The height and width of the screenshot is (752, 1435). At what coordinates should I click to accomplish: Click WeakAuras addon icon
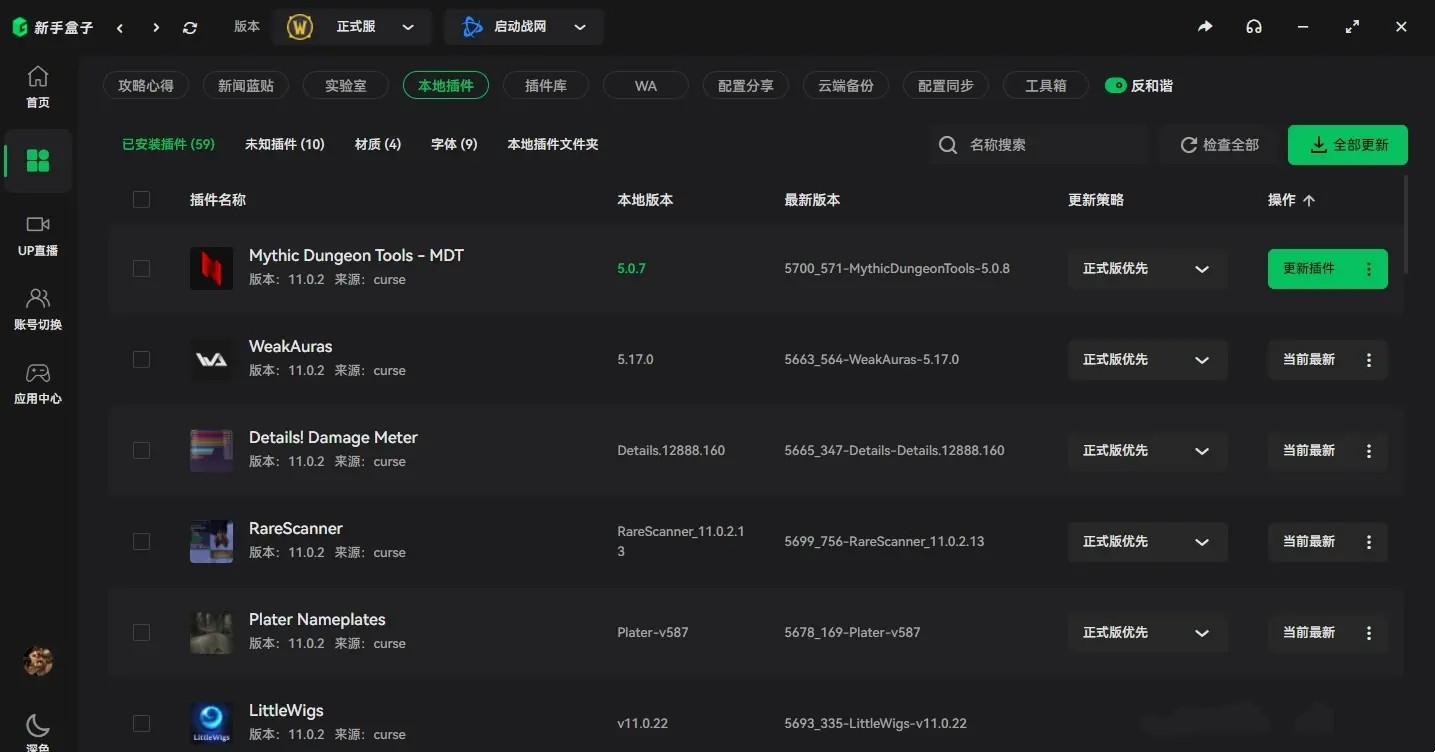(x=212, y=359)
